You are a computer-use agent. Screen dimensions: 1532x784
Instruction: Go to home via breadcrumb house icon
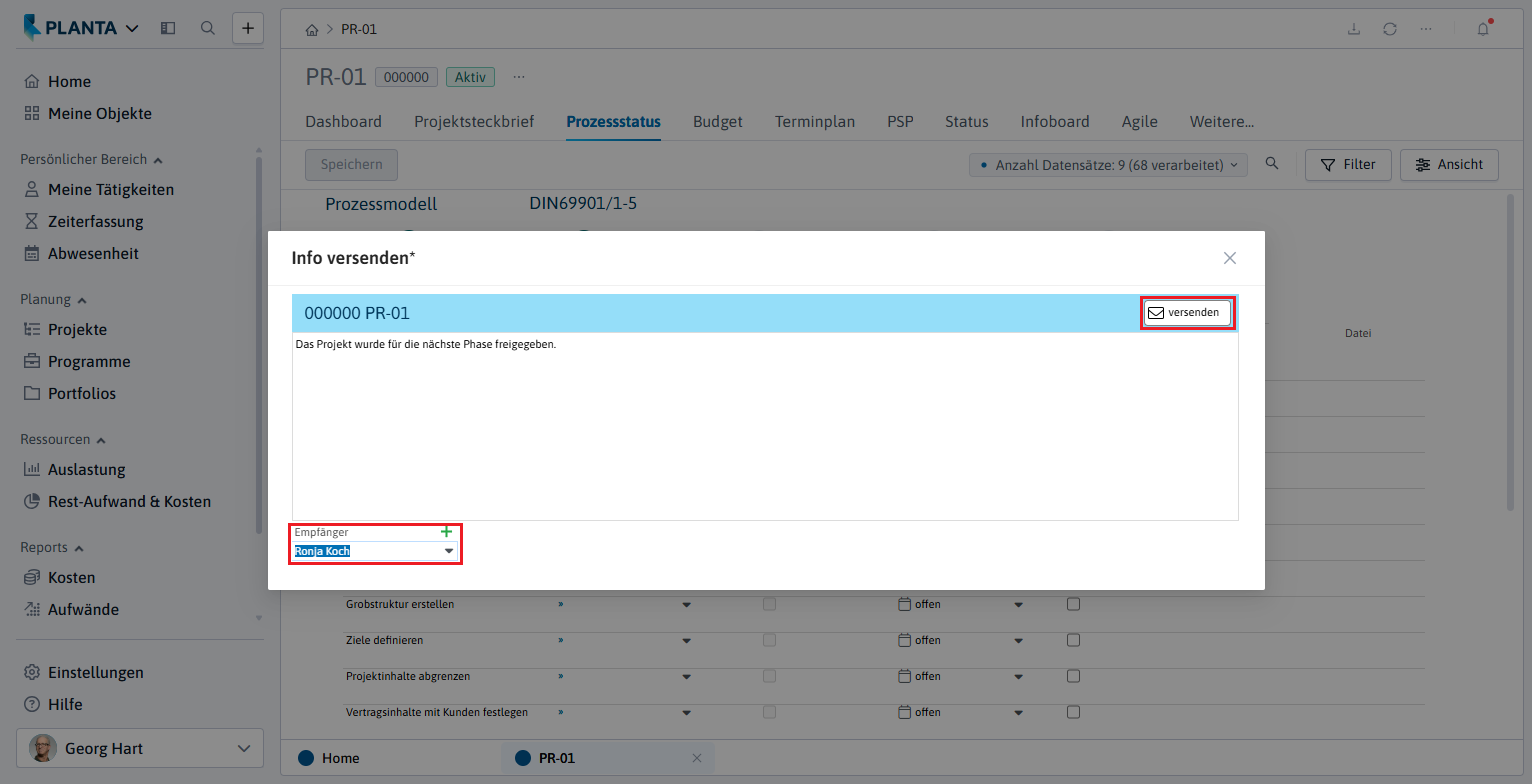[312, 29]
